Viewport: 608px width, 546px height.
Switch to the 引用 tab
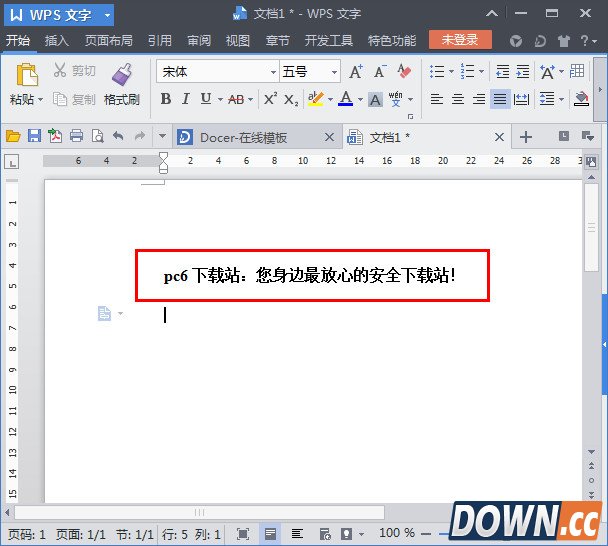click(x=159, y=41)
